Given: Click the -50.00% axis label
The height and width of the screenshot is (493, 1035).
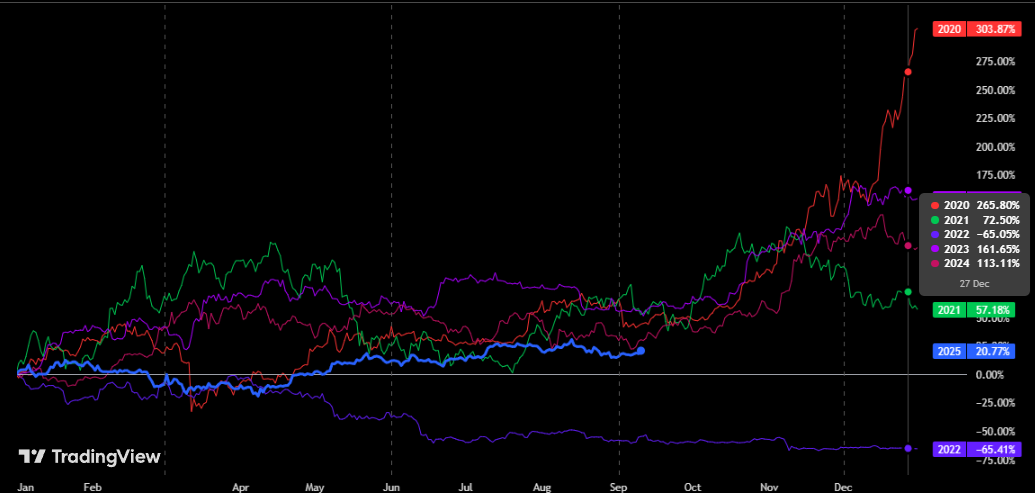Looking at the screenshot, I should (x=993, y=431).
